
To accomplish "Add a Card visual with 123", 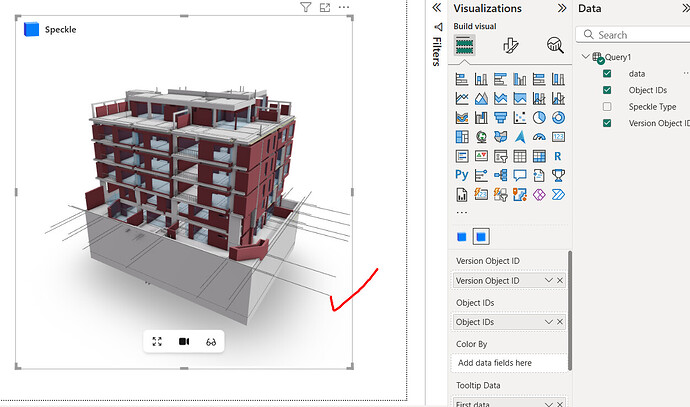I will click(x=558, y=137).
